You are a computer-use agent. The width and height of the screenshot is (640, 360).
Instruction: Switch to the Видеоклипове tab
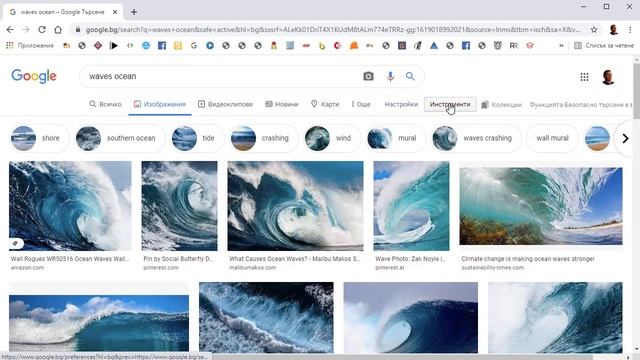coord(225,104)
